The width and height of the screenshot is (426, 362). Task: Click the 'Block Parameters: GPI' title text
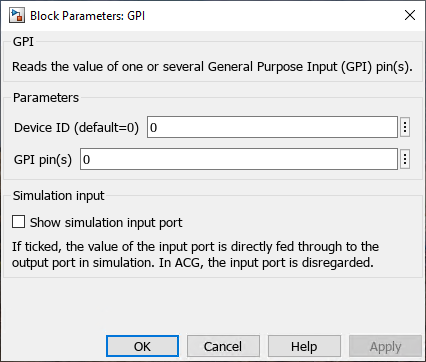[88, 16]
